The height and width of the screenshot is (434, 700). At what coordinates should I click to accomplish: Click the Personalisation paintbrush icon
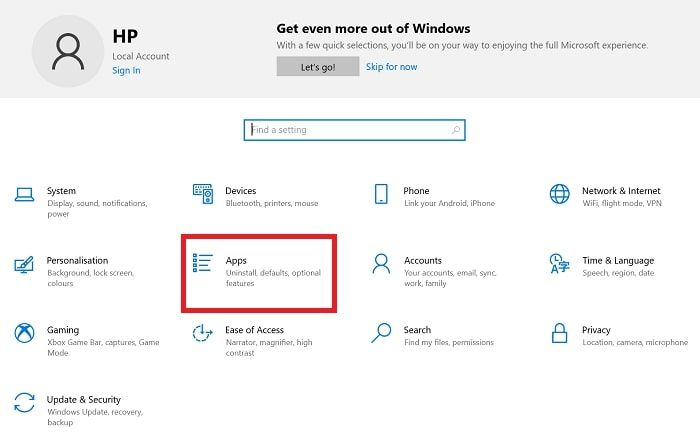(24, 264)
